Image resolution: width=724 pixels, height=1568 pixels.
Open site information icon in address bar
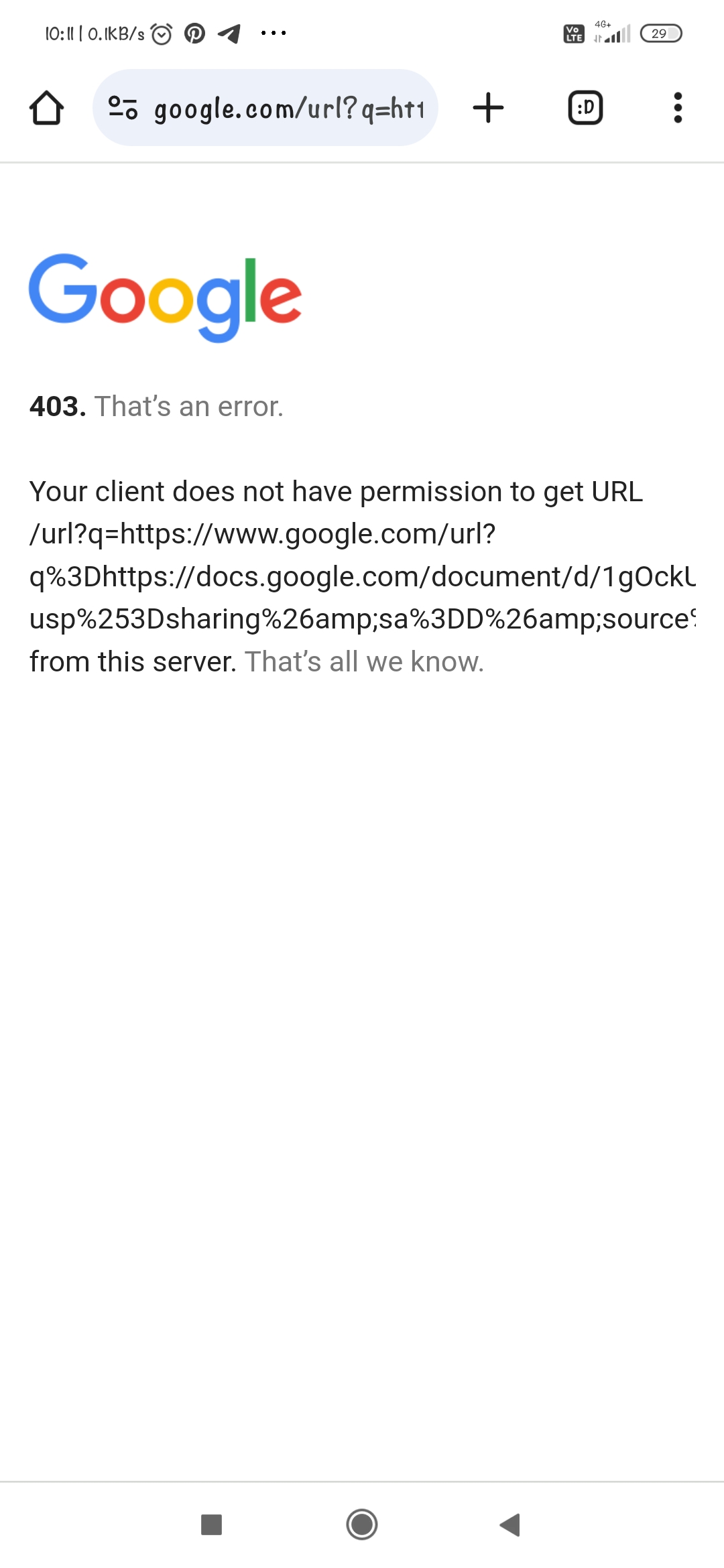point(123,108)
